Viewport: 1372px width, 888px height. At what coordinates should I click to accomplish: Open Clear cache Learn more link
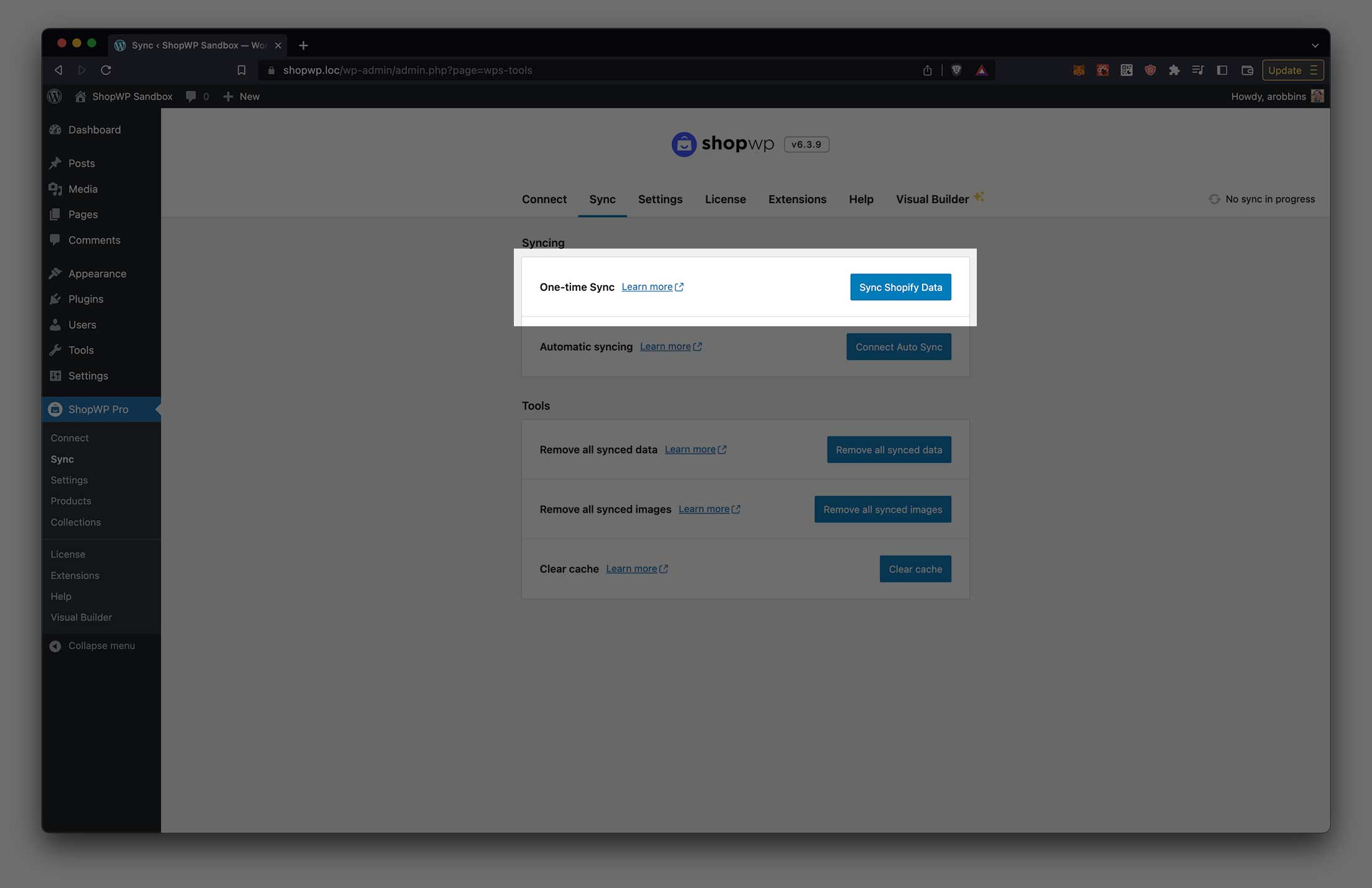(x=637, y=569)
